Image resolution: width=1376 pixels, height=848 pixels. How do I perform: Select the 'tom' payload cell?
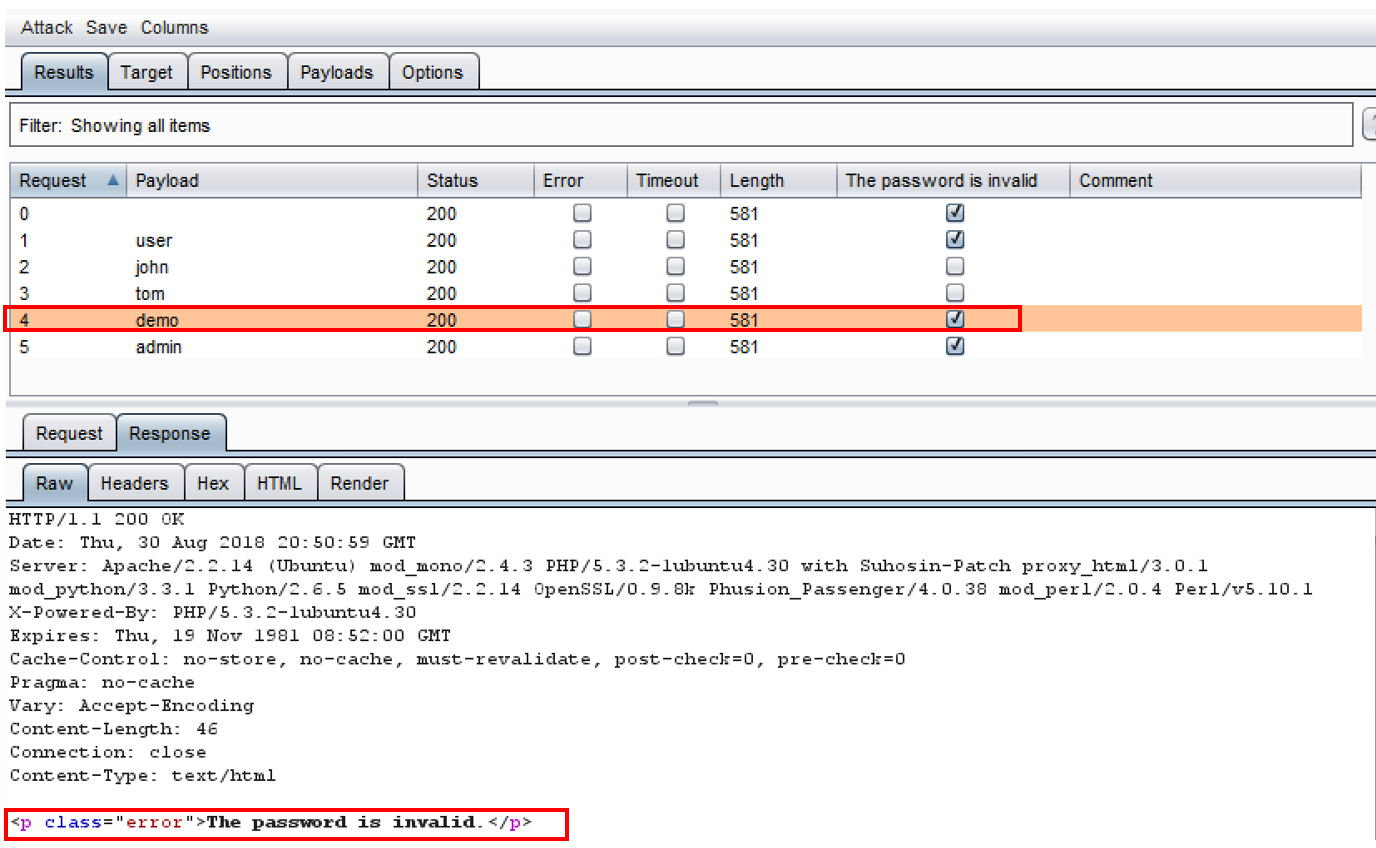click(x=150, y=294)
